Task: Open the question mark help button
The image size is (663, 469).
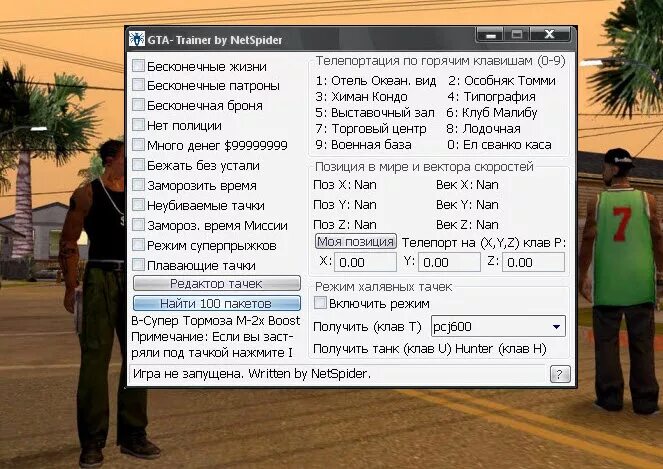Action: click(x=560, y=374)
